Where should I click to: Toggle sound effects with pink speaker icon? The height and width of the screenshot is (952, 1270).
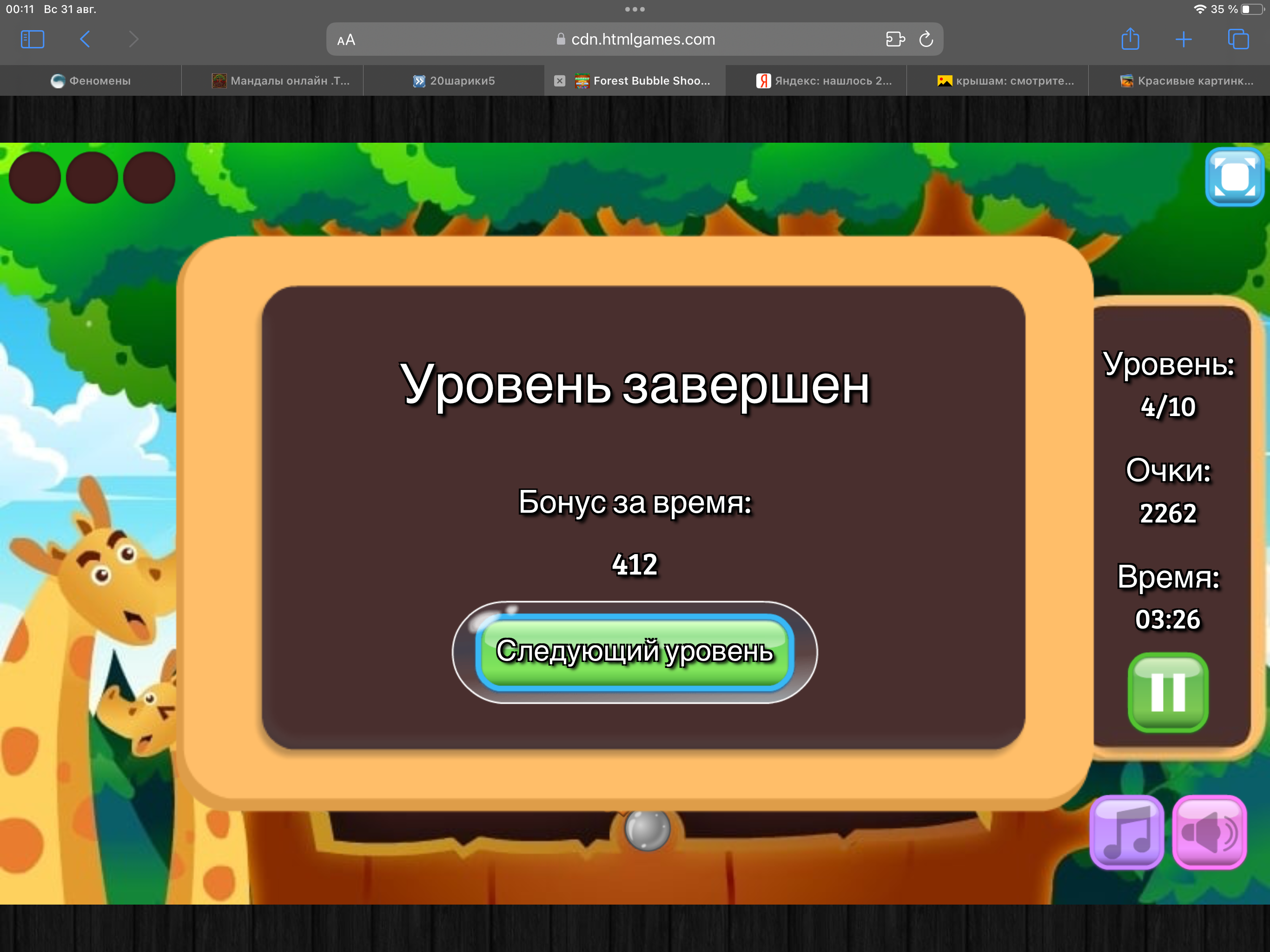point(1209,832)
